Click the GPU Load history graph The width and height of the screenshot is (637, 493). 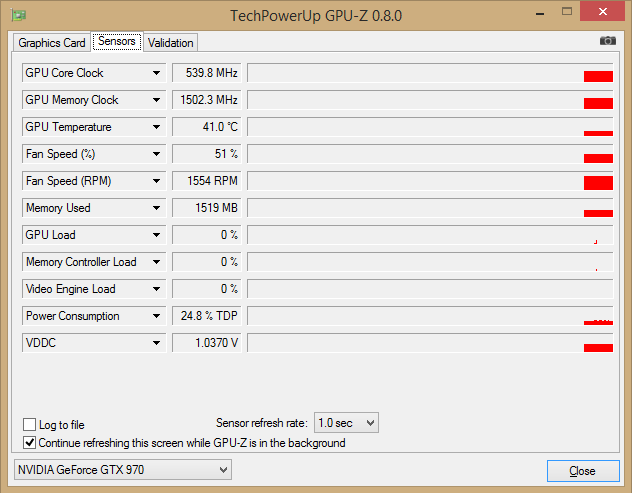point(430,235)
